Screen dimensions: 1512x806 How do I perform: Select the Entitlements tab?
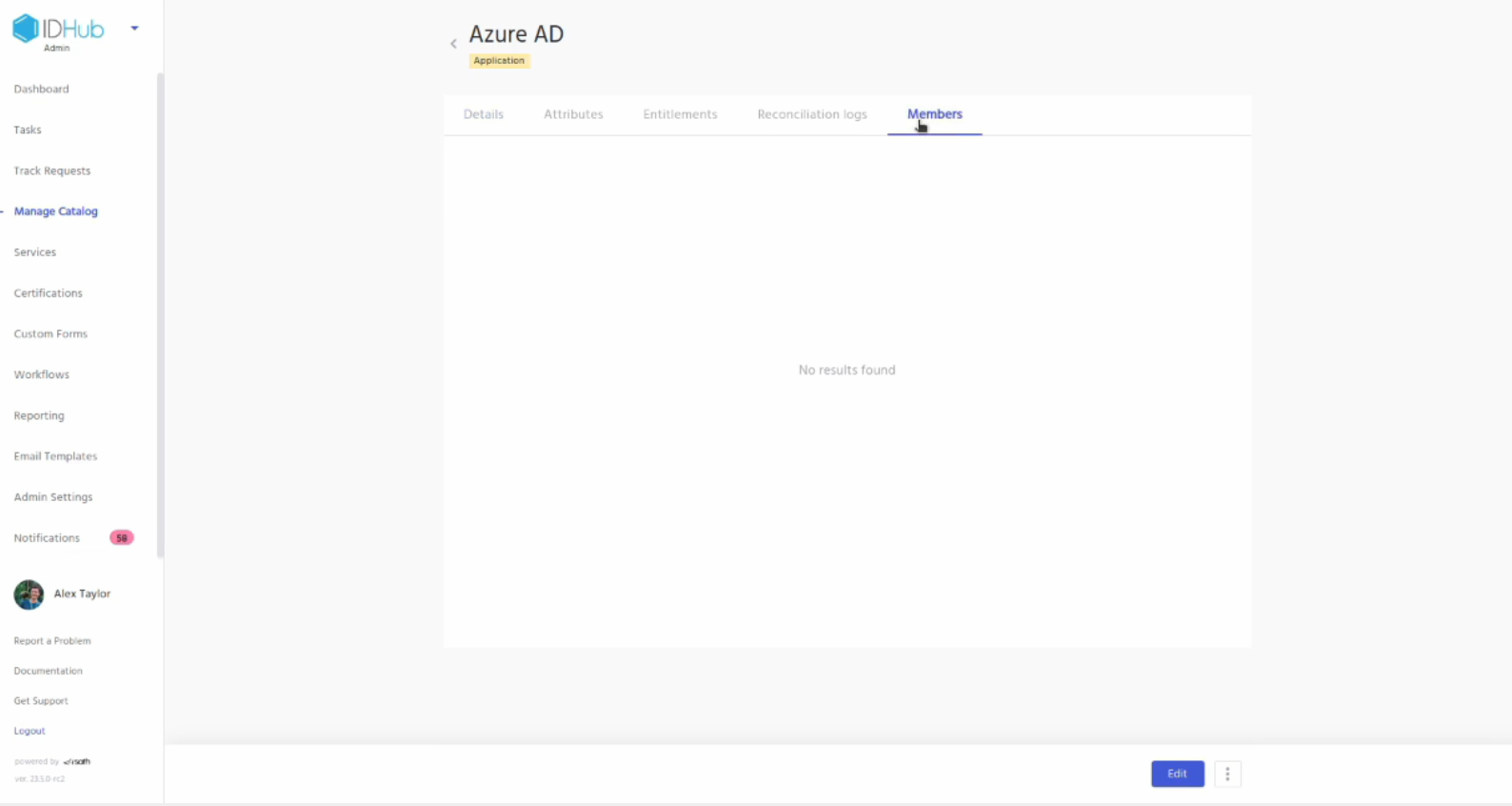[x=680, y=114]
